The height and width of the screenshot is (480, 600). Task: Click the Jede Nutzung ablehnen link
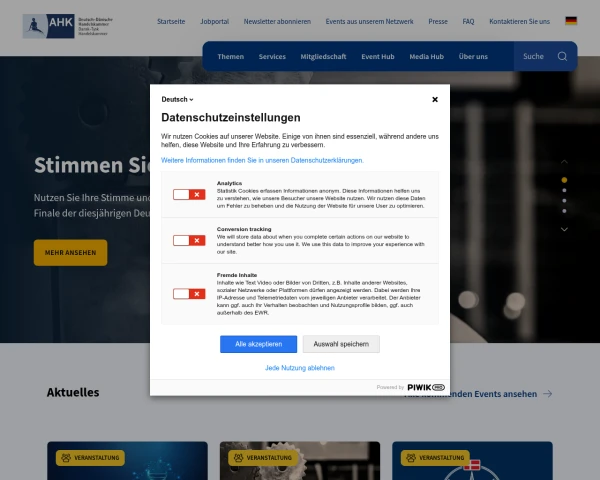300,368
